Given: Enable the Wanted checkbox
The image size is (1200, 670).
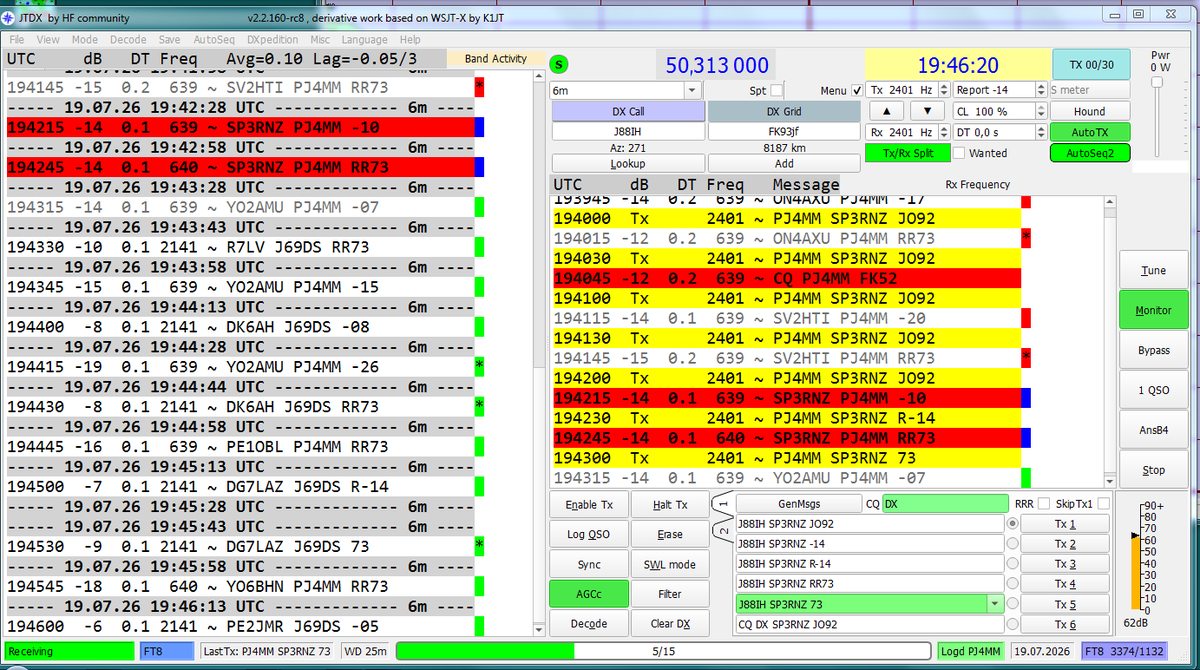Looking at the screenshot, I should point(959,153).
